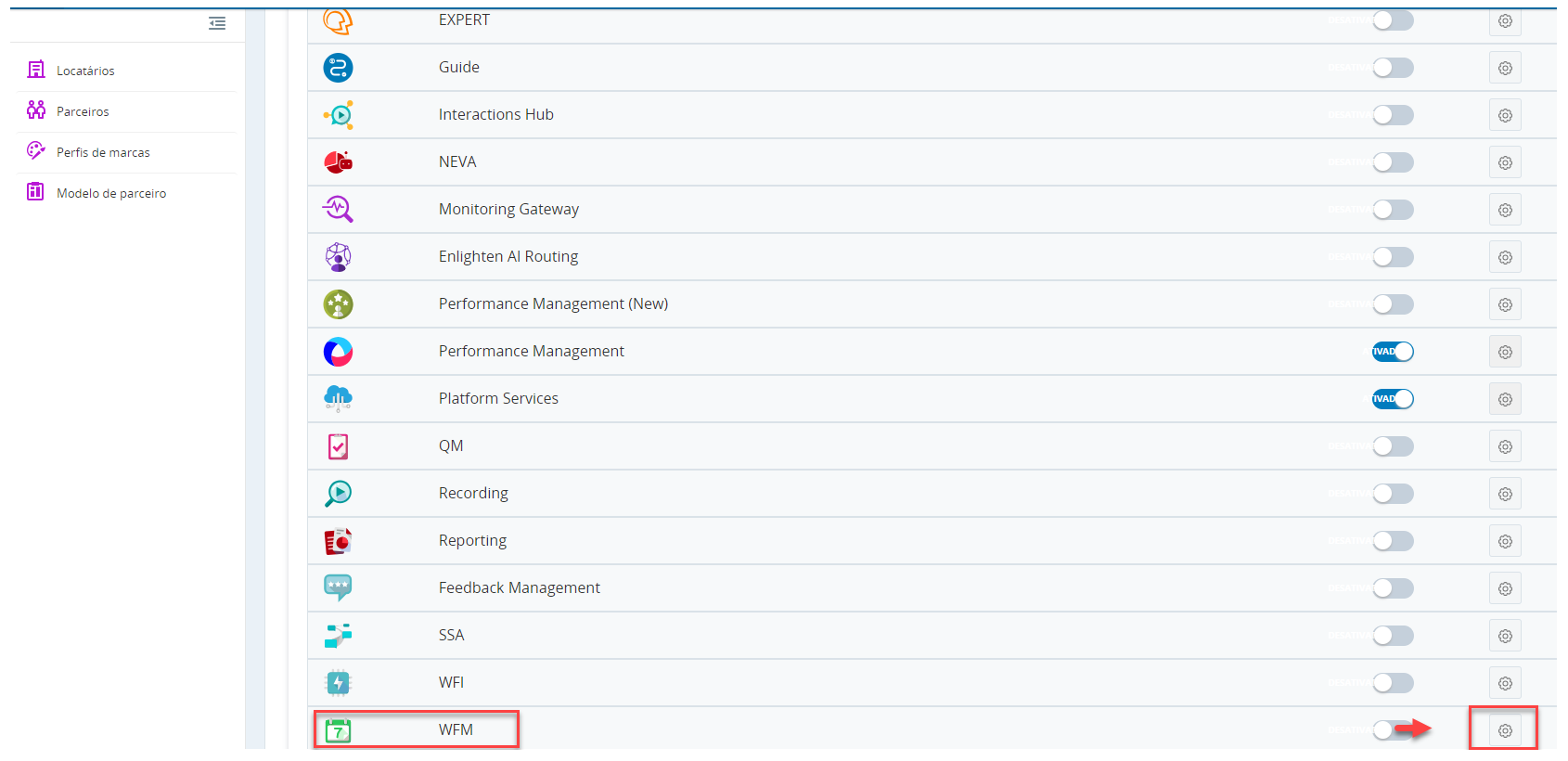Select the Recording label
Viewport: 1568px width, 761px height.
473,494
